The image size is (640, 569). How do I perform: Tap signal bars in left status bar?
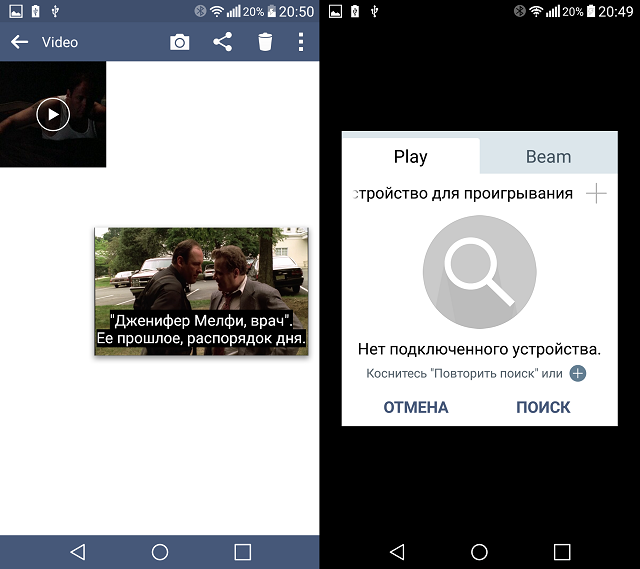[x=233, y=11]
